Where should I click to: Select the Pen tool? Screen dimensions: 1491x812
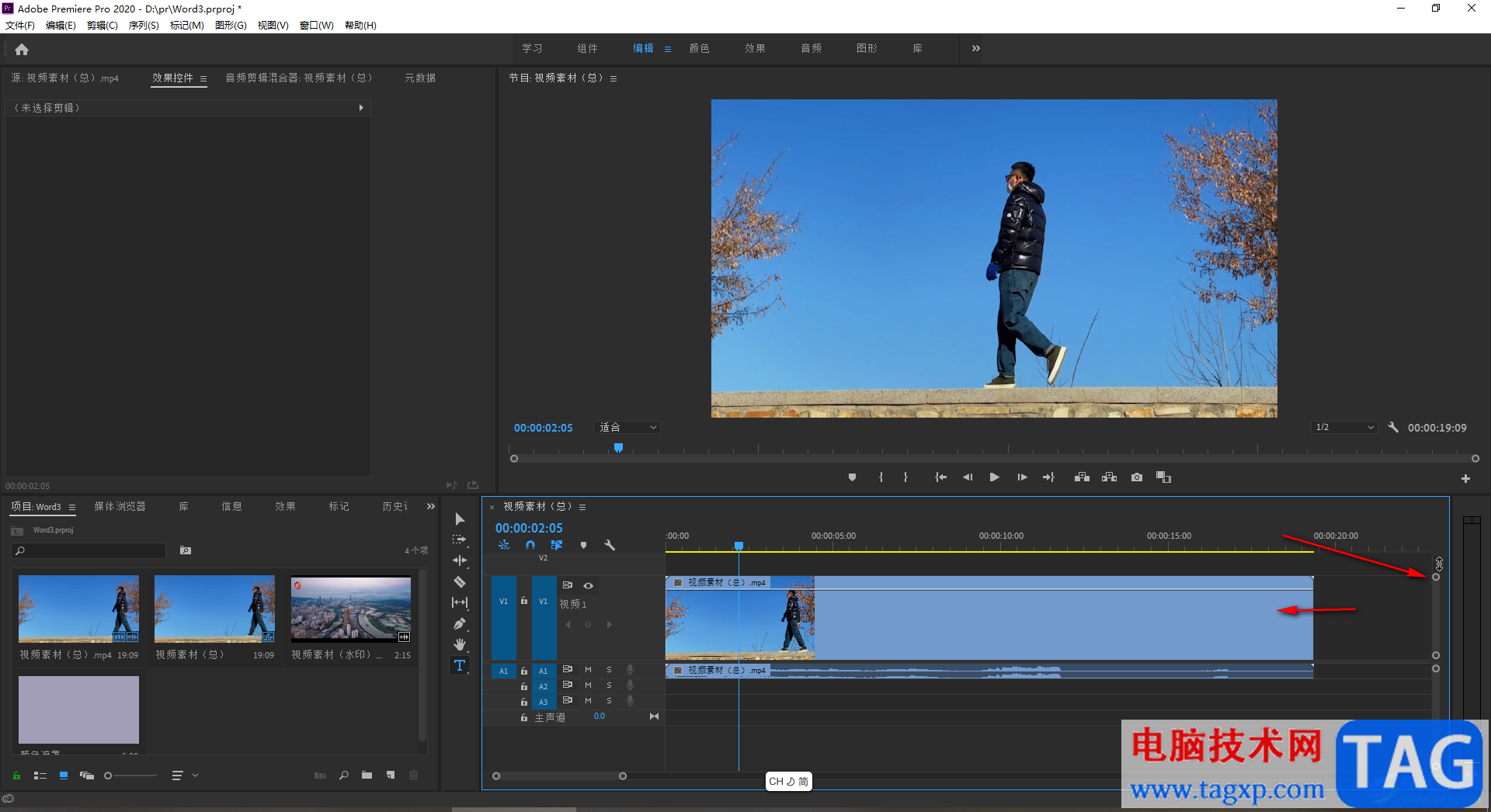pyautogui.click(x=460, y=623)
